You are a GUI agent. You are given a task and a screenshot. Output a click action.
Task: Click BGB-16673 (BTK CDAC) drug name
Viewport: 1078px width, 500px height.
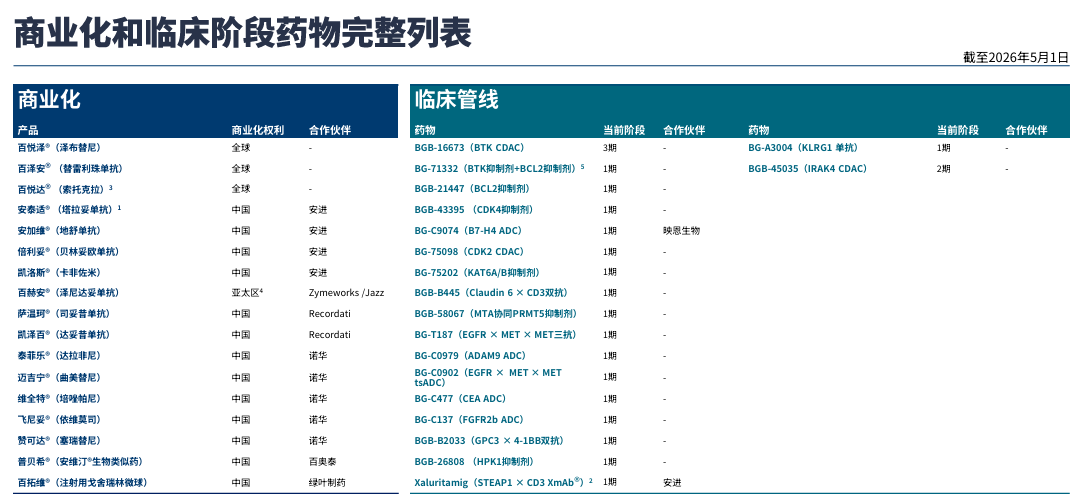point(469,147)
